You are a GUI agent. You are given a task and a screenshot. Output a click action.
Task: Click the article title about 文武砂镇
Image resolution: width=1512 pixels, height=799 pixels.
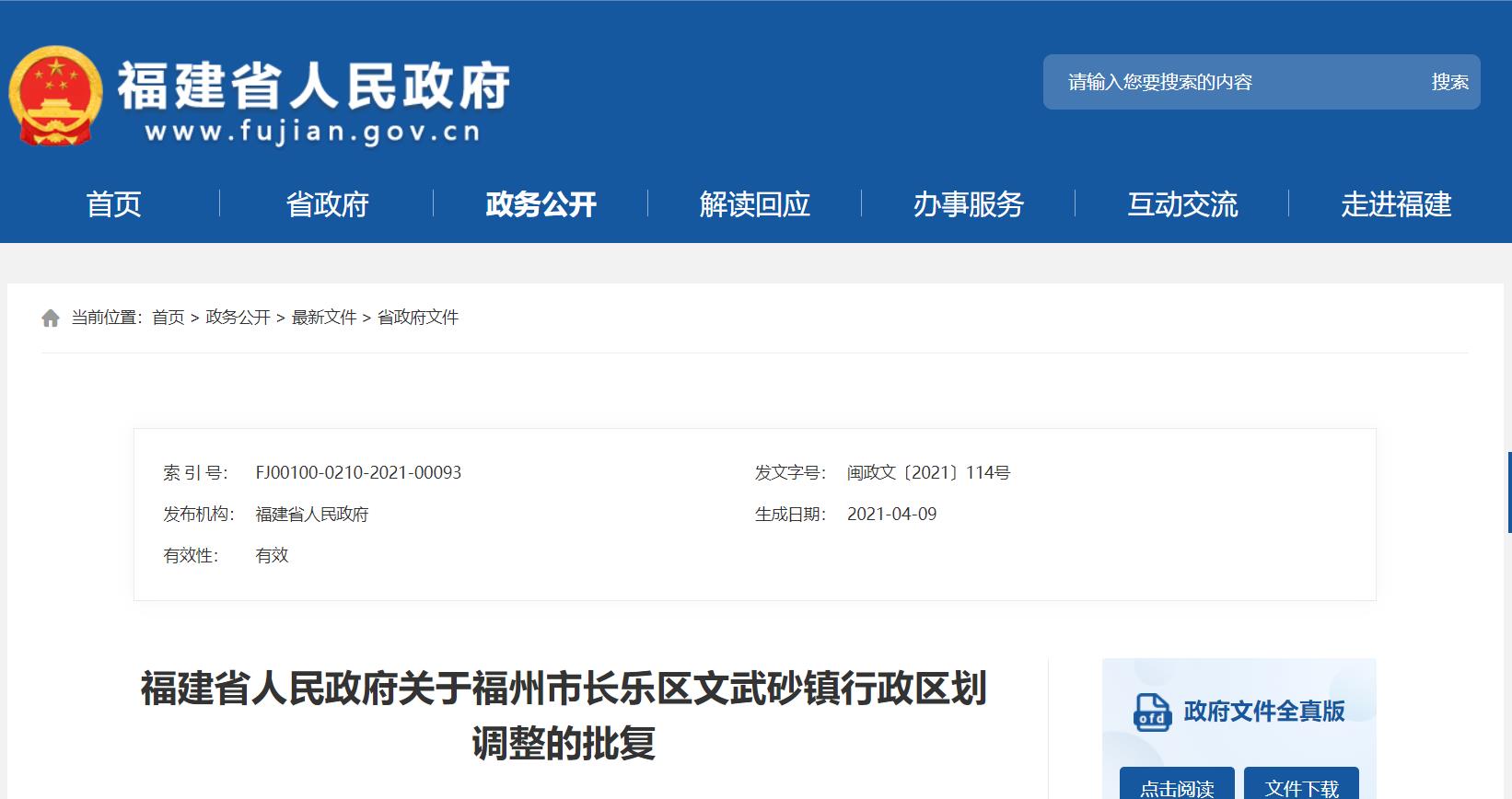pyautogui.click(x=564, y=715)
